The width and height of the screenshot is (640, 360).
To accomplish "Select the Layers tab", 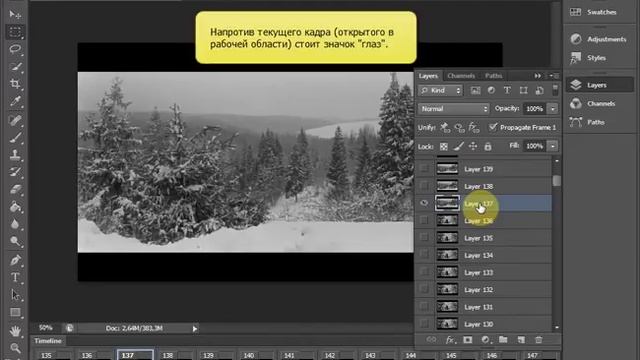I will tap(428, 76).
